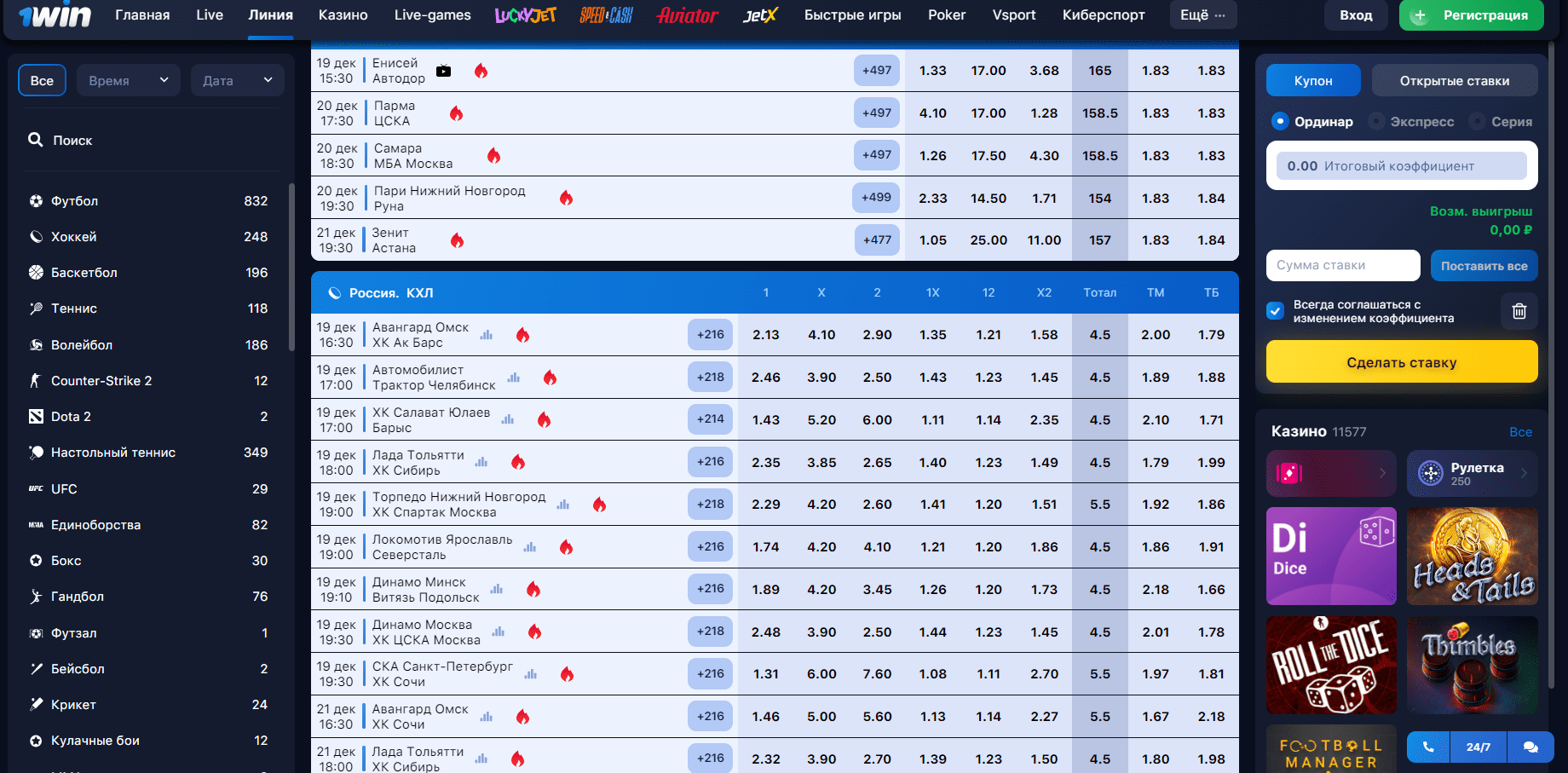The width and height of the screenshot is (1568, 773).
Task: Open the Aviator game logo
Action: coord(687,14)
